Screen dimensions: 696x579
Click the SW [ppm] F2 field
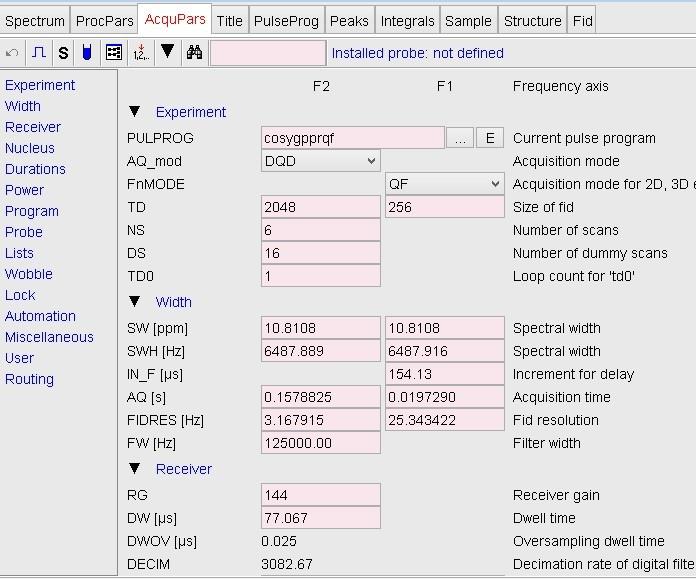[x=320, y=328]
